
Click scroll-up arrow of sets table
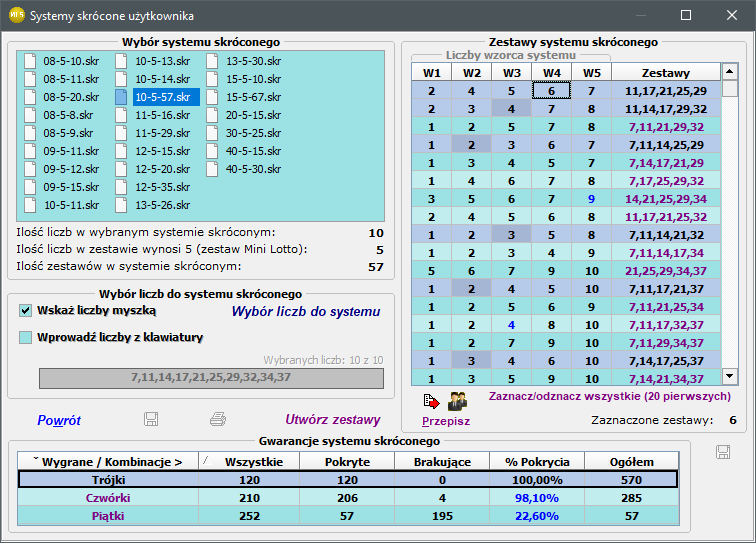(729, 72)
